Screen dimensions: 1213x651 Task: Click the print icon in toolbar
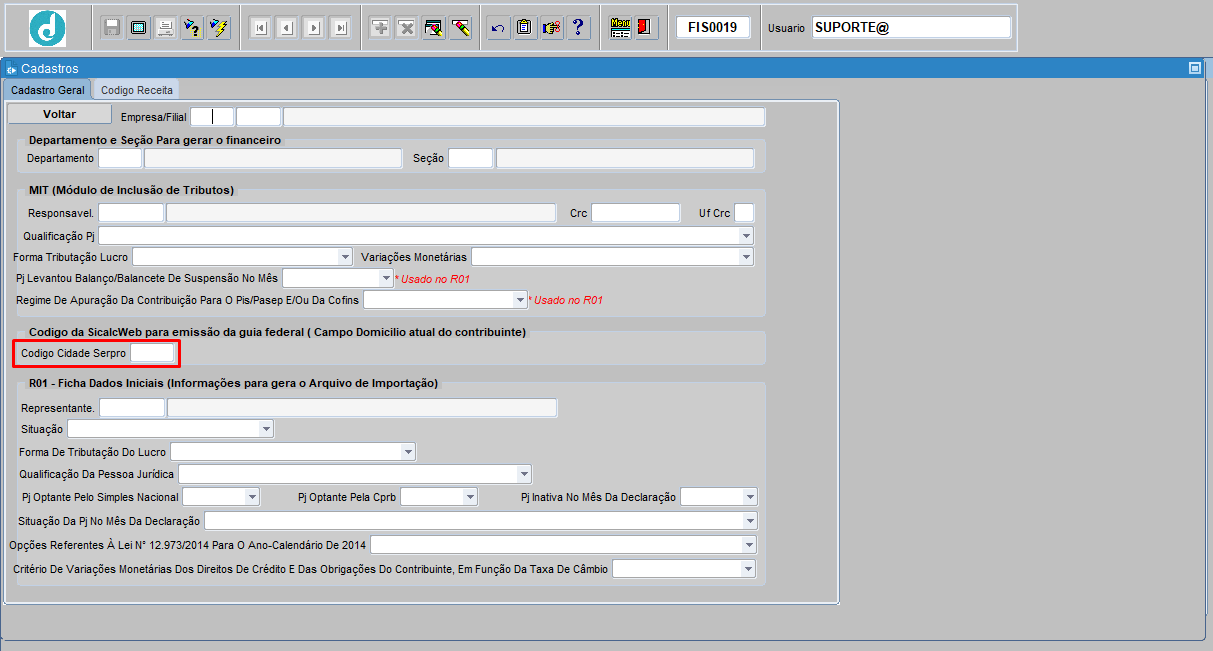[x=166, y=28]
